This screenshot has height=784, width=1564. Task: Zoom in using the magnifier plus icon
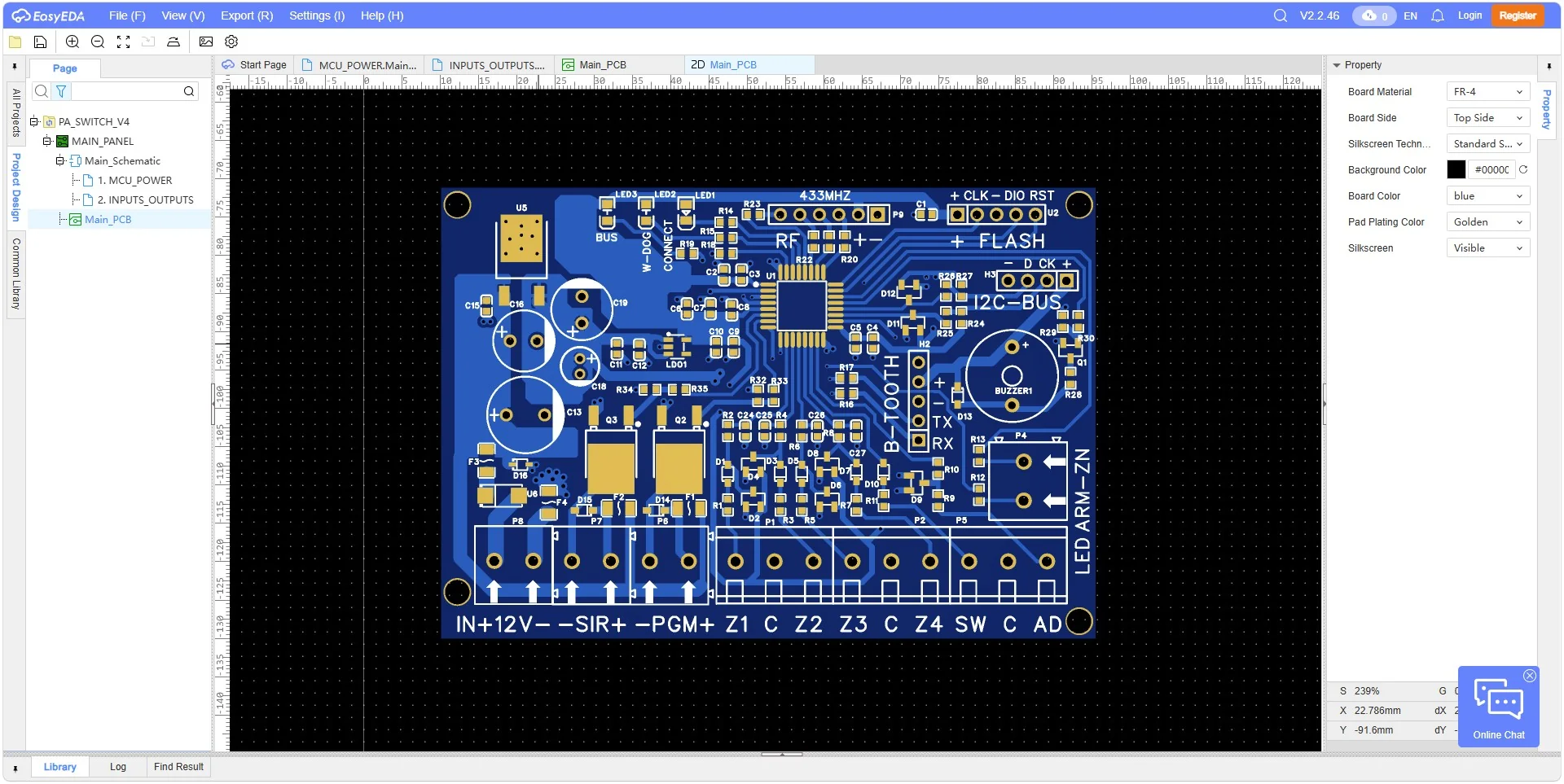[72, 42]
